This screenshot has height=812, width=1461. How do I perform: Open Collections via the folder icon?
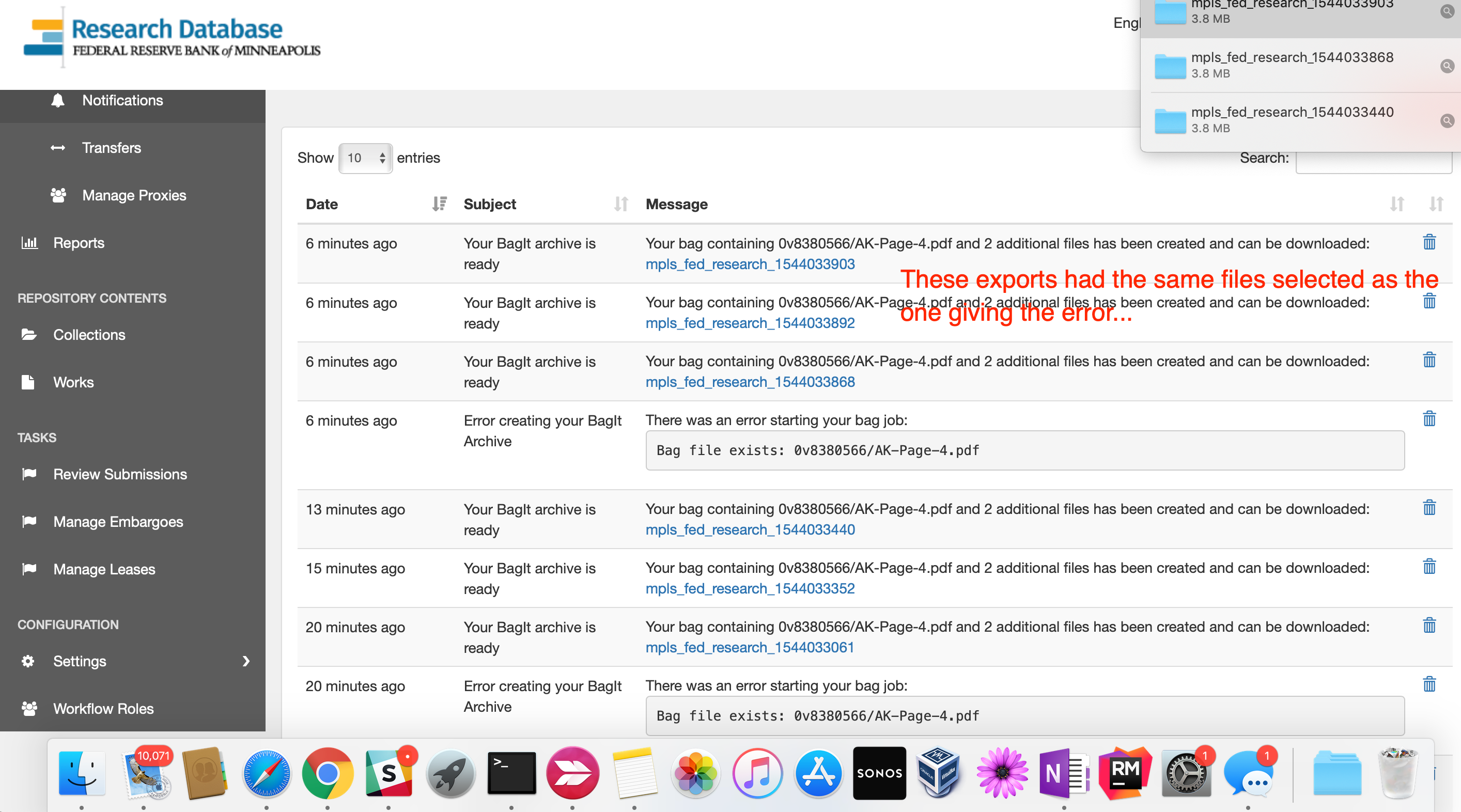point(29,335)
